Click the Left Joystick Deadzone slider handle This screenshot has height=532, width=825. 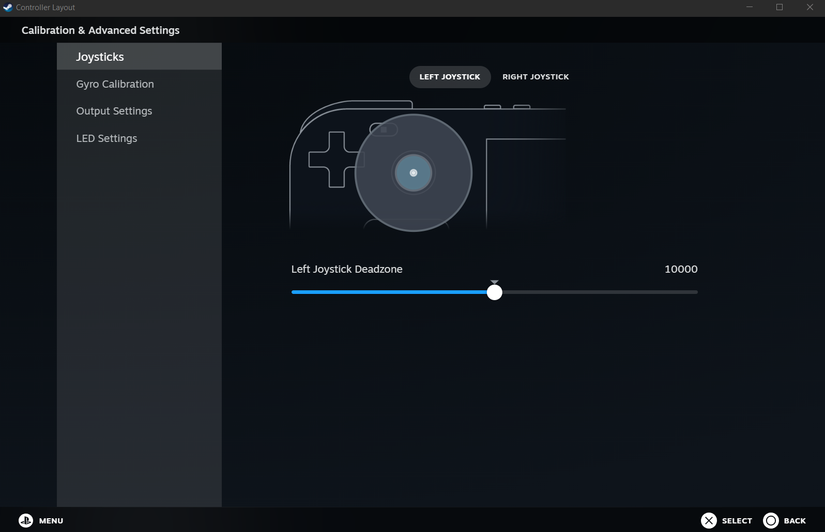[494, 292]
